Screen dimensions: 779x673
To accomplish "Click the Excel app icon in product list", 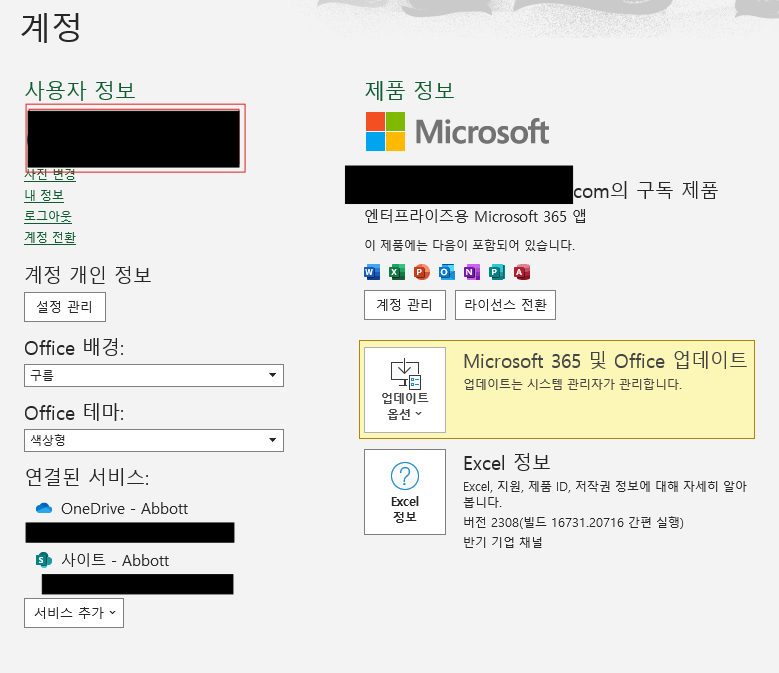I will 396,272.
